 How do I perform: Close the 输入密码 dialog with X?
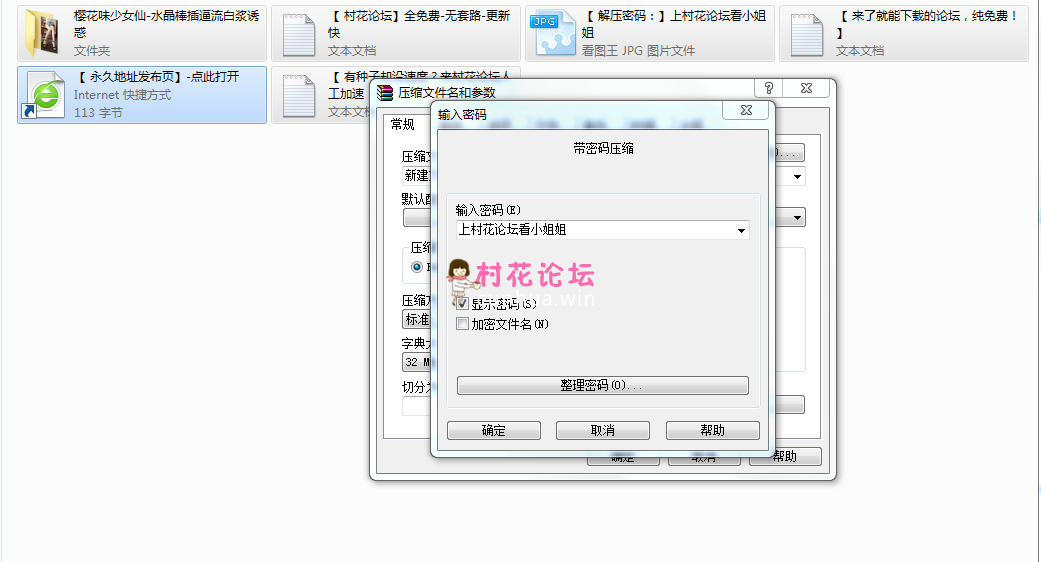pos(745,110)
